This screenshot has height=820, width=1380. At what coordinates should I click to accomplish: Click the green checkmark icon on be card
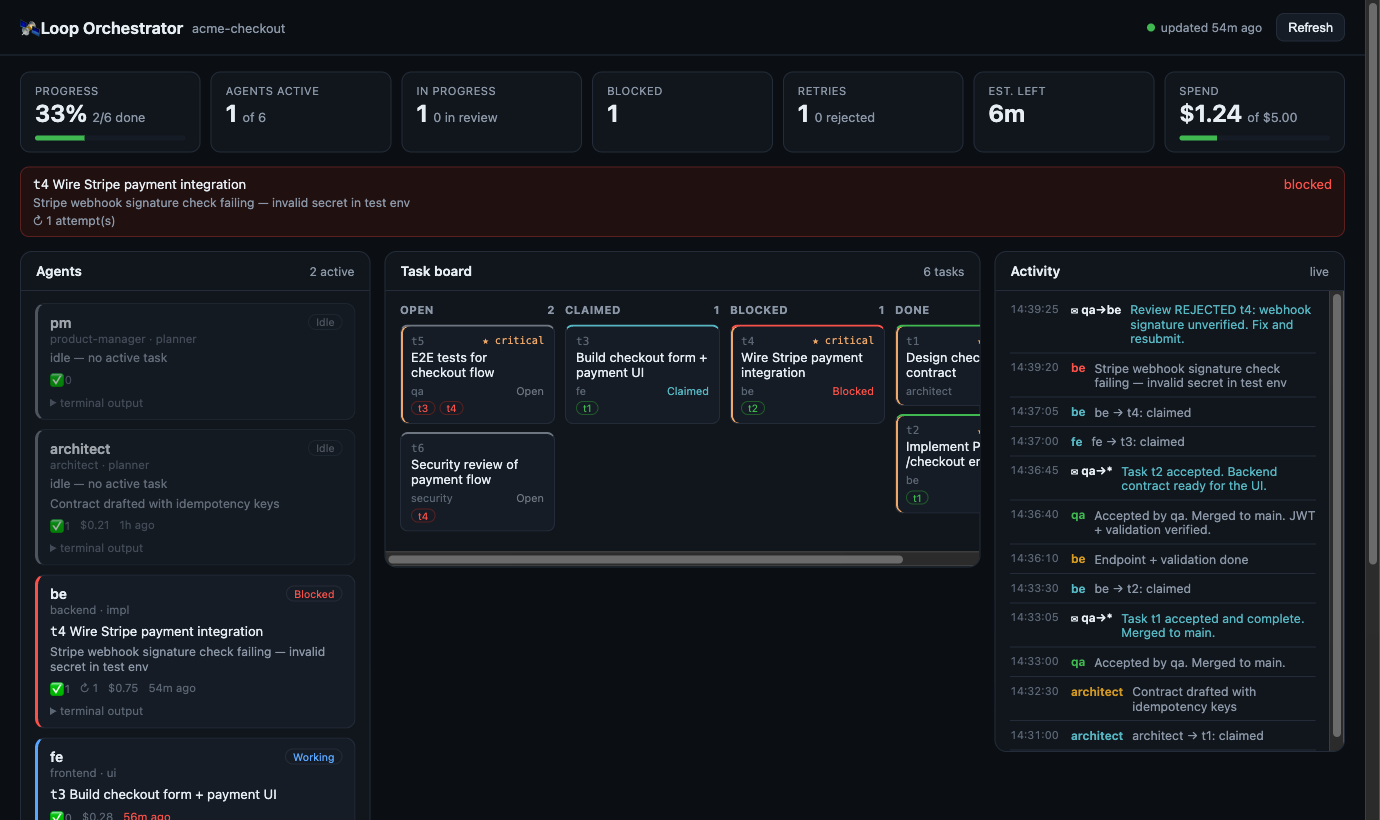(x=57, y=688)
